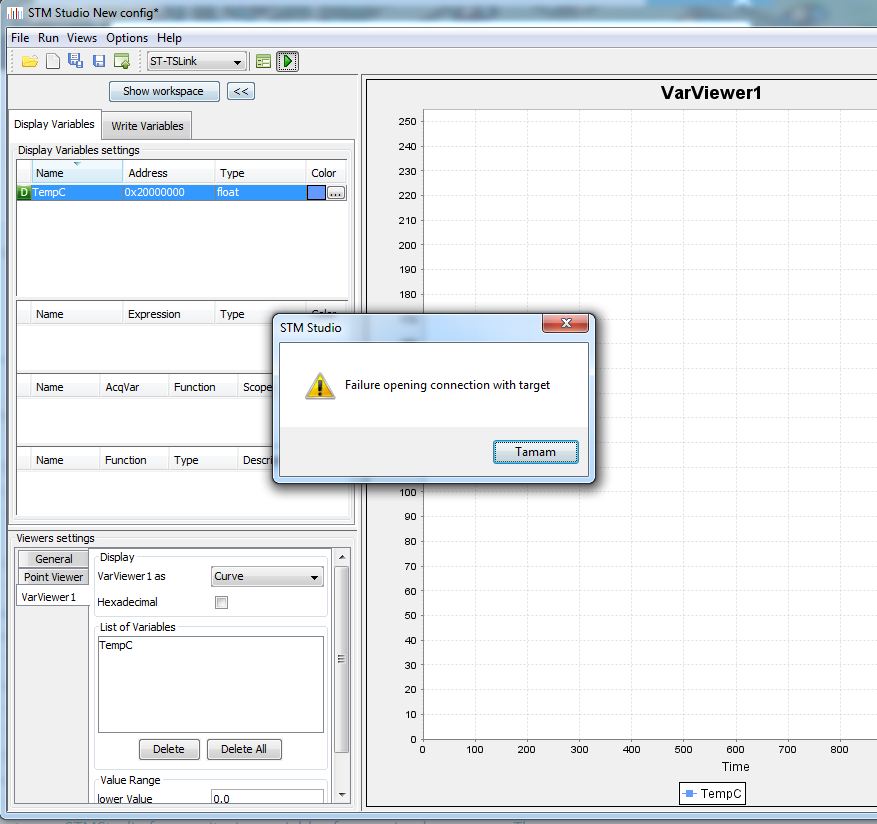Click the warning icon in the dialog
Screen dimensions: 877x824
coord(320,386)
